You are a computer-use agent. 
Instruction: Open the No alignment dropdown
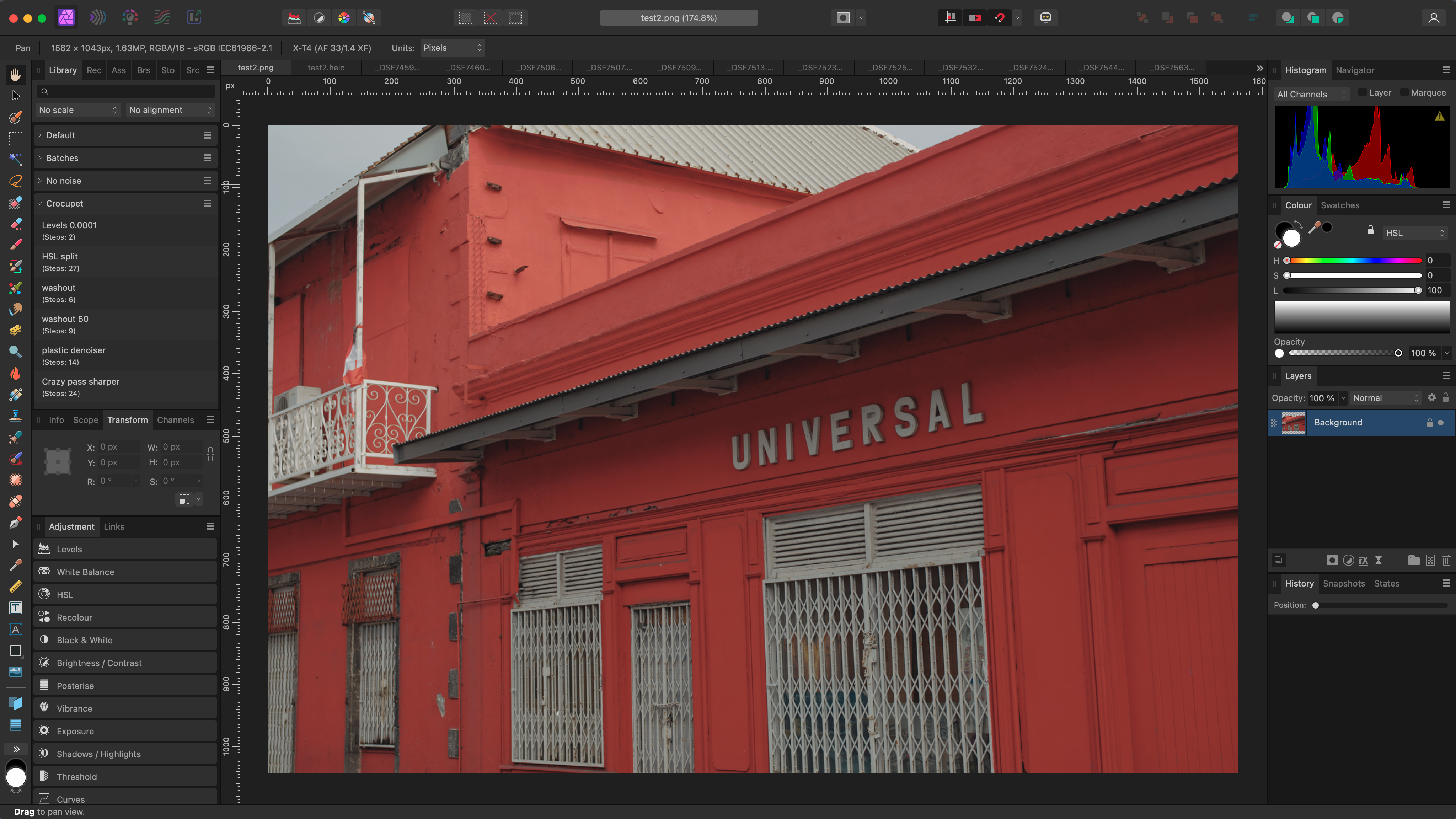tap(170, 110)
